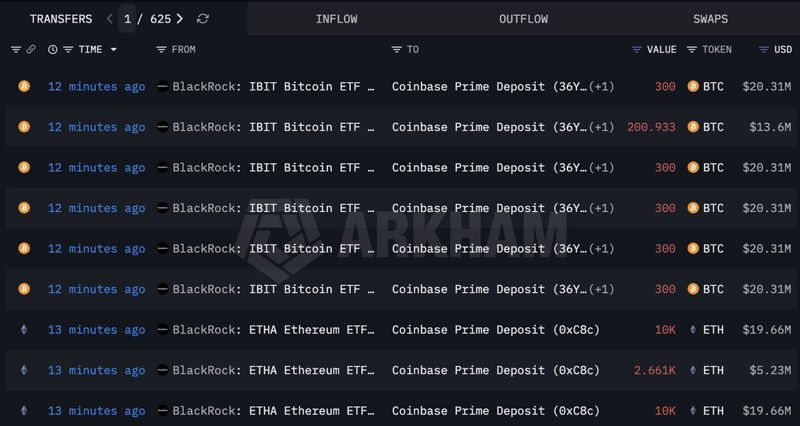The width and height of the screenshot is (800, 426).
Task: Click the refresh transfers icon
Action: 203,19
